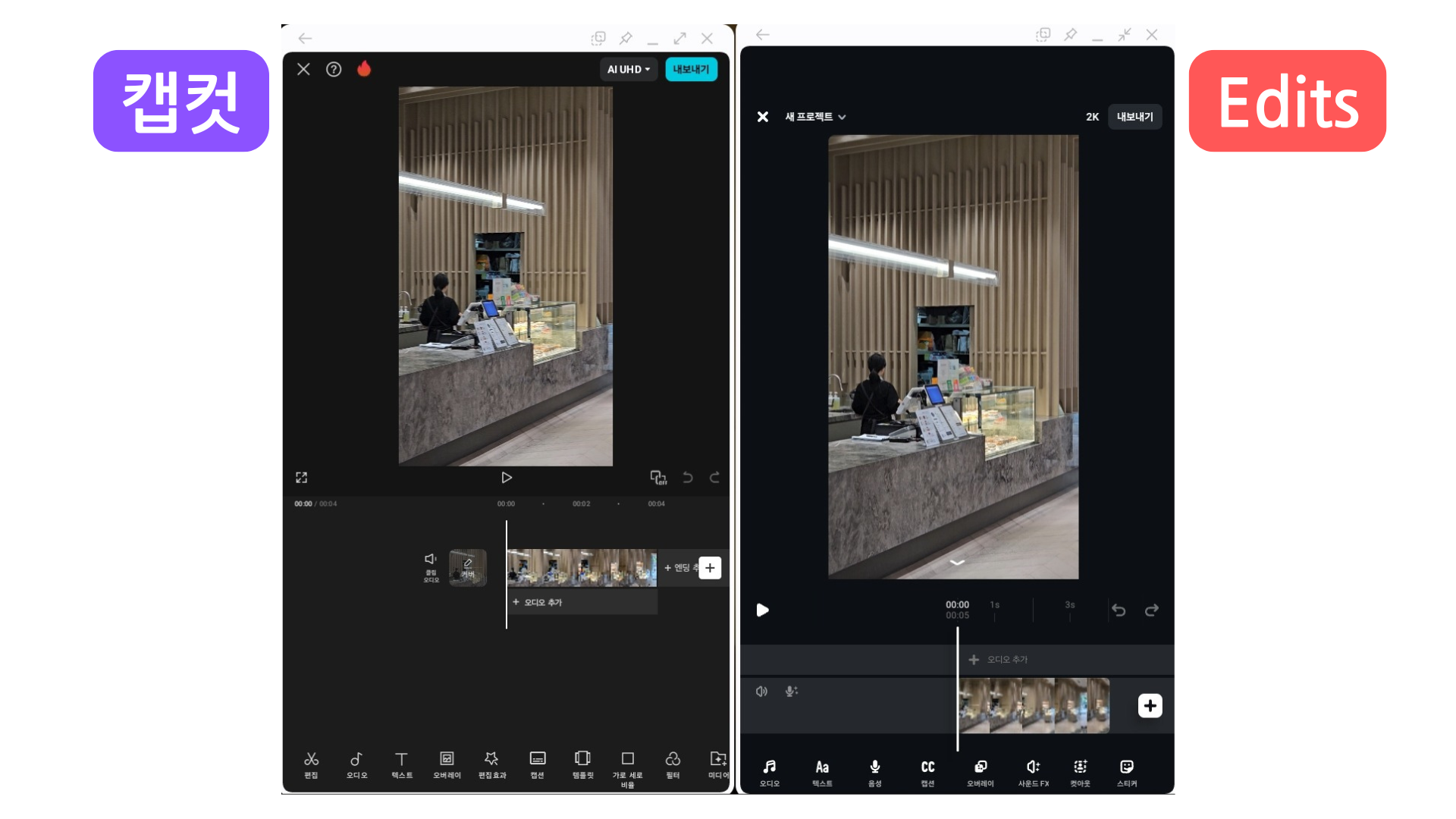The image size is (1456, 819).
Task: Collapse the Edits preview with the down chevron
Action: [x=957, y=563]
